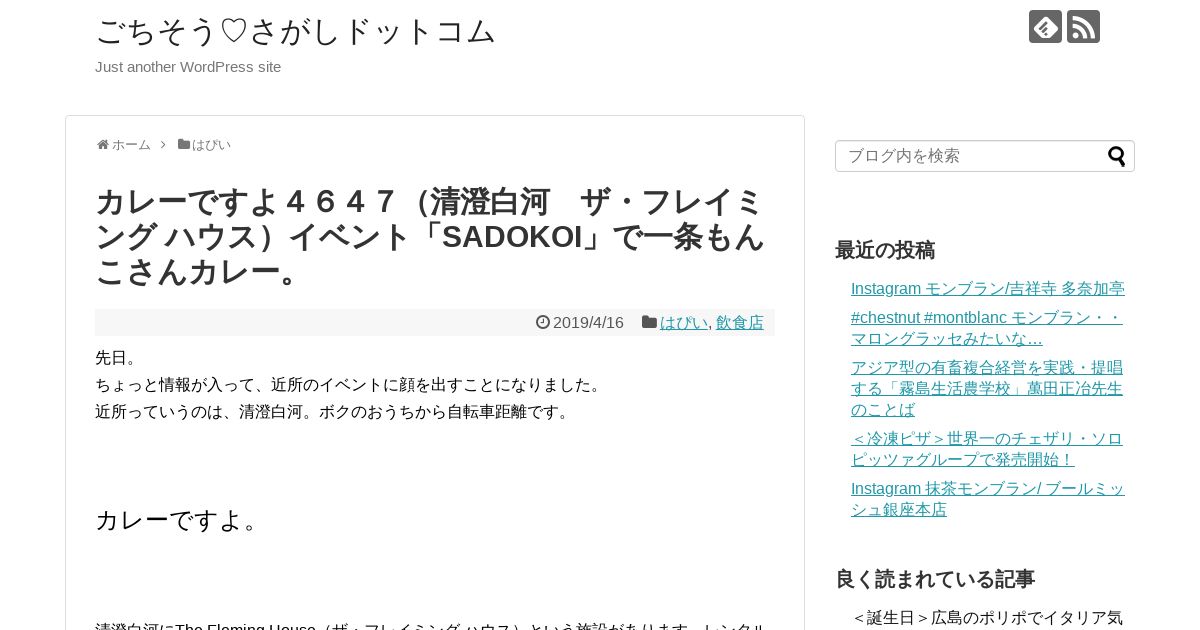The height and width of the screenshot is (630, 1200).
Task: Open the RSS feed icon
Action: tap(1083, 27)
